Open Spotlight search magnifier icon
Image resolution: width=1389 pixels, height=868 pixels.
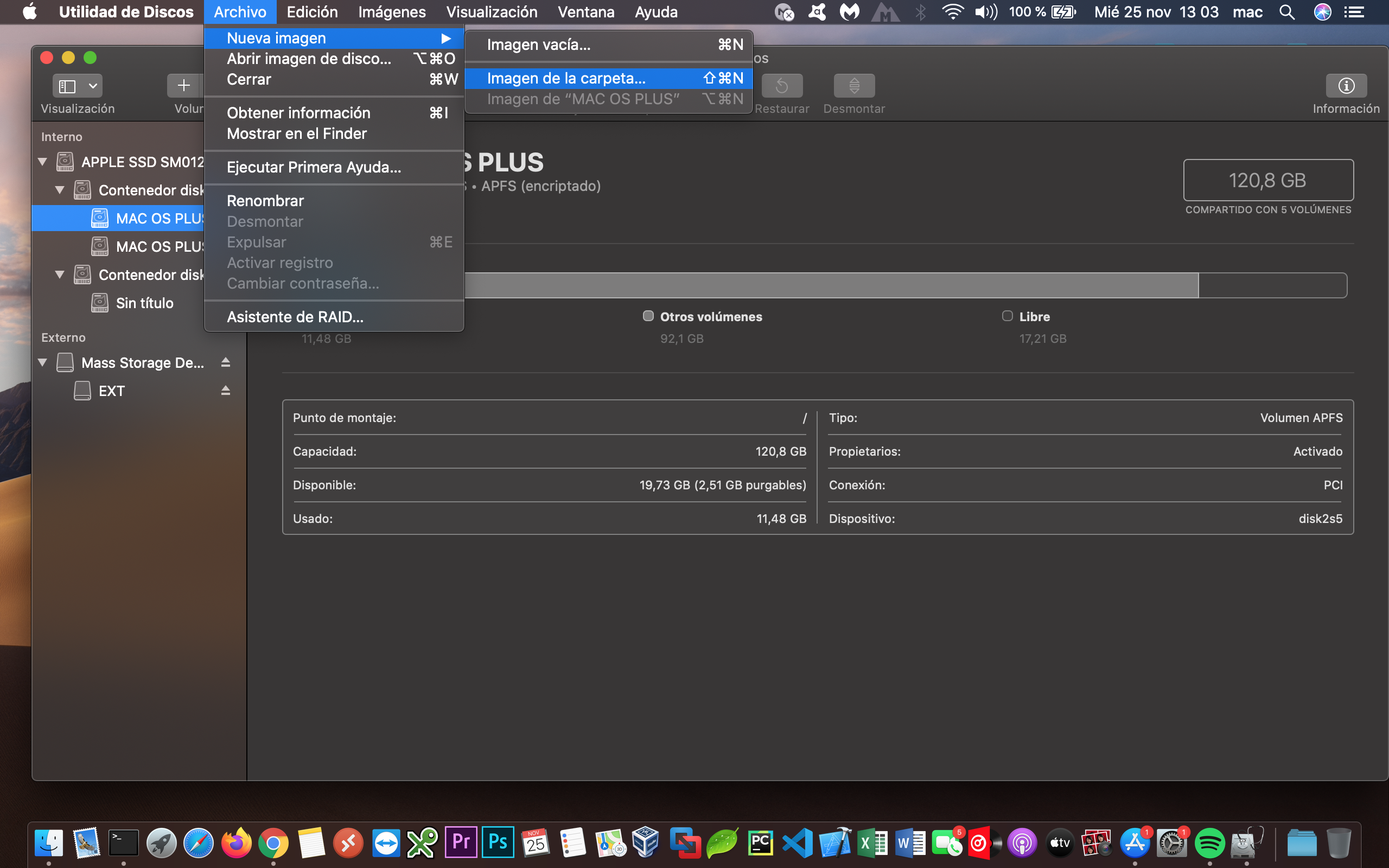(1286, 12)
